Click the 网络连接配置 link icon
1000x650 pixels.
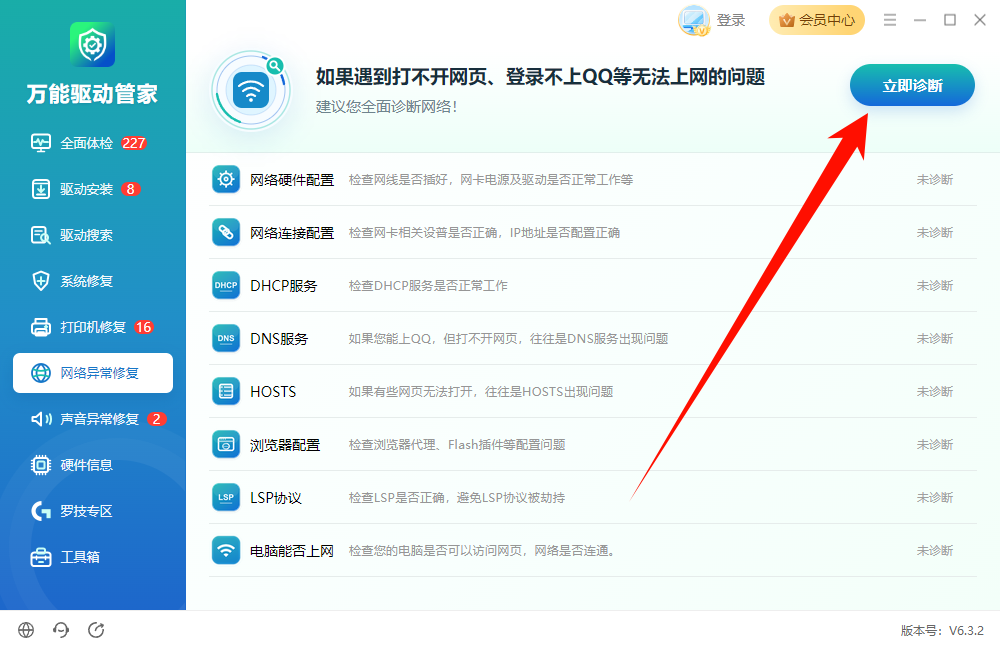click(x=226, y=232)
